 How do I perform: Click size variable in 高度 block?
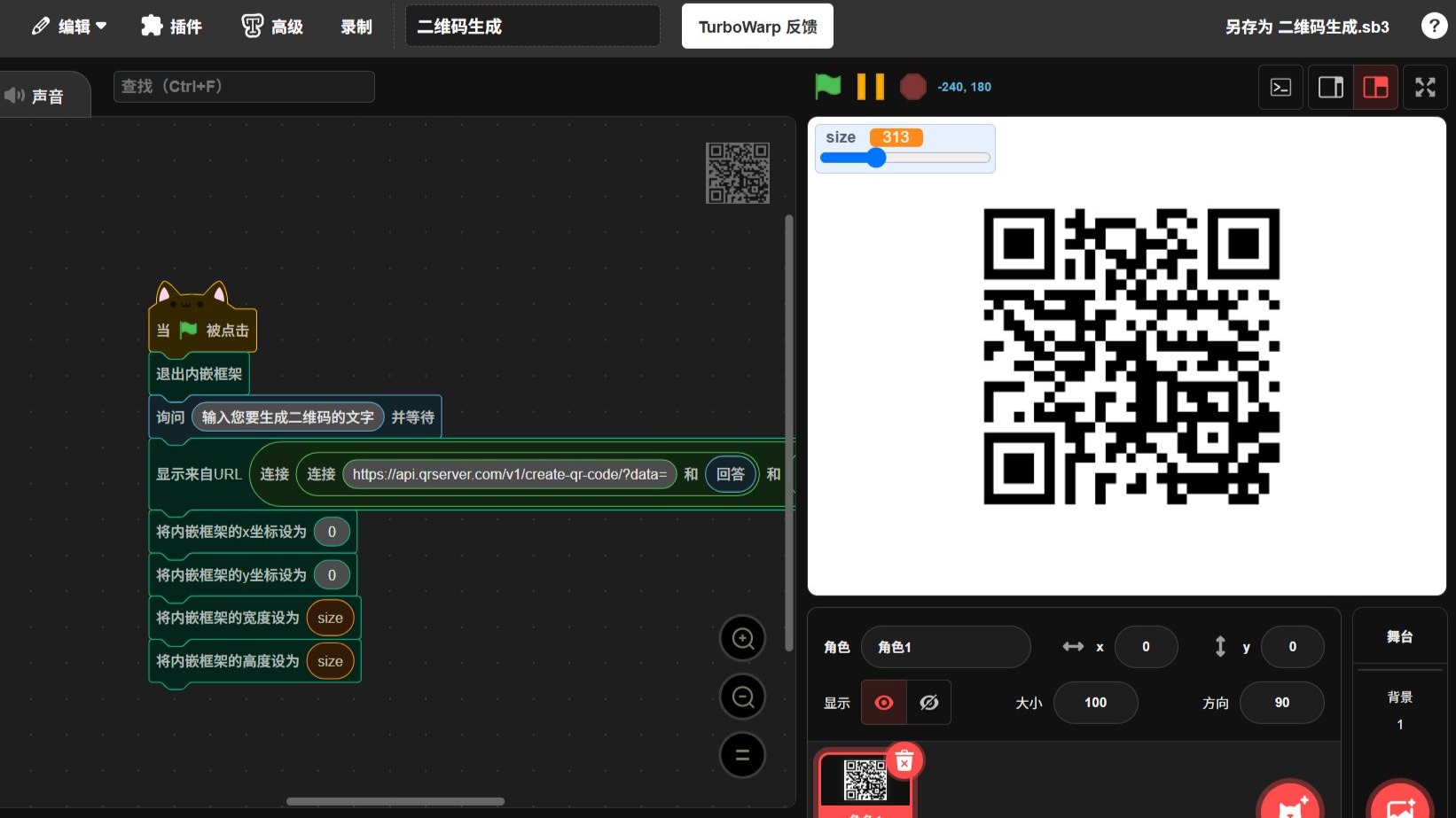coord(330,661)
